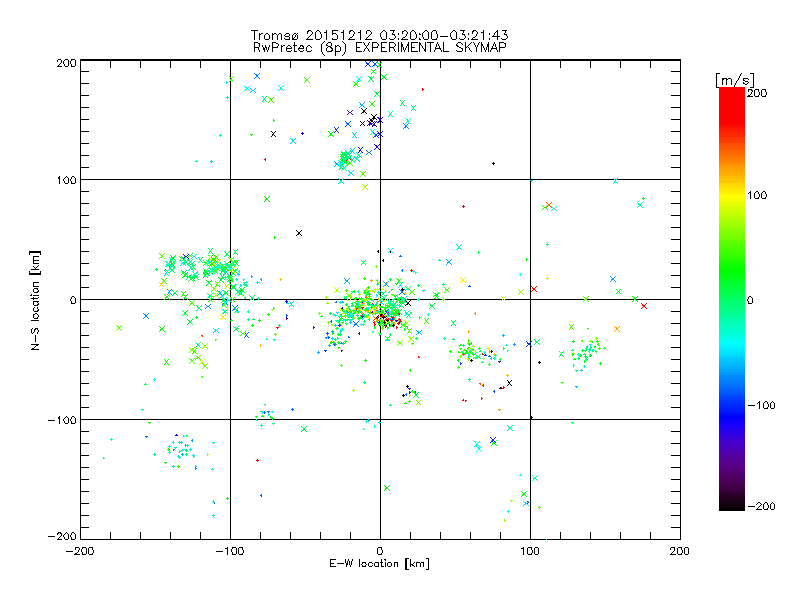The image size is (800, 600).
Task: Pick the black section of the colorbar
Action: point(732,503)
